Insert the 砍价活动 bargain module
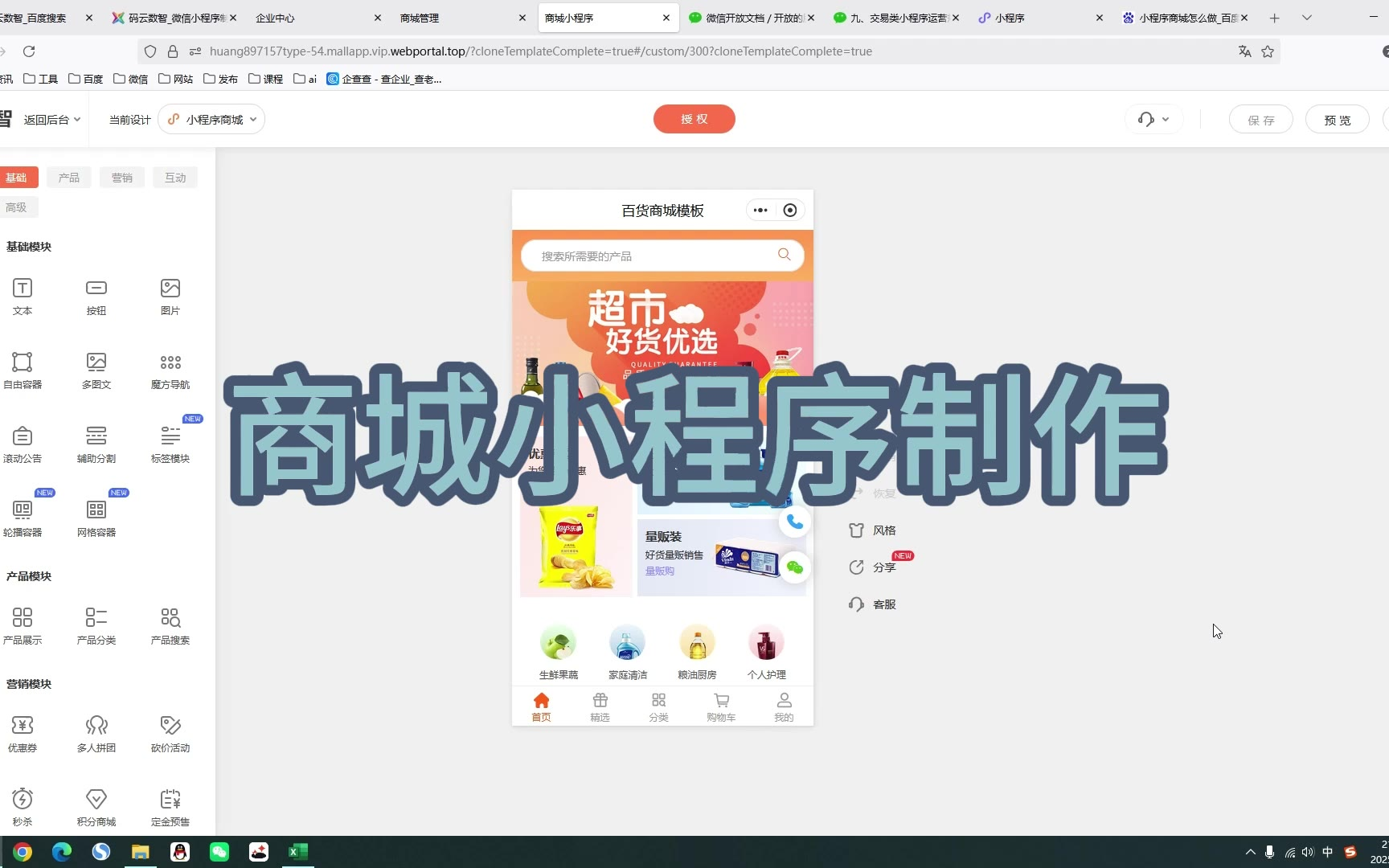 170,734
